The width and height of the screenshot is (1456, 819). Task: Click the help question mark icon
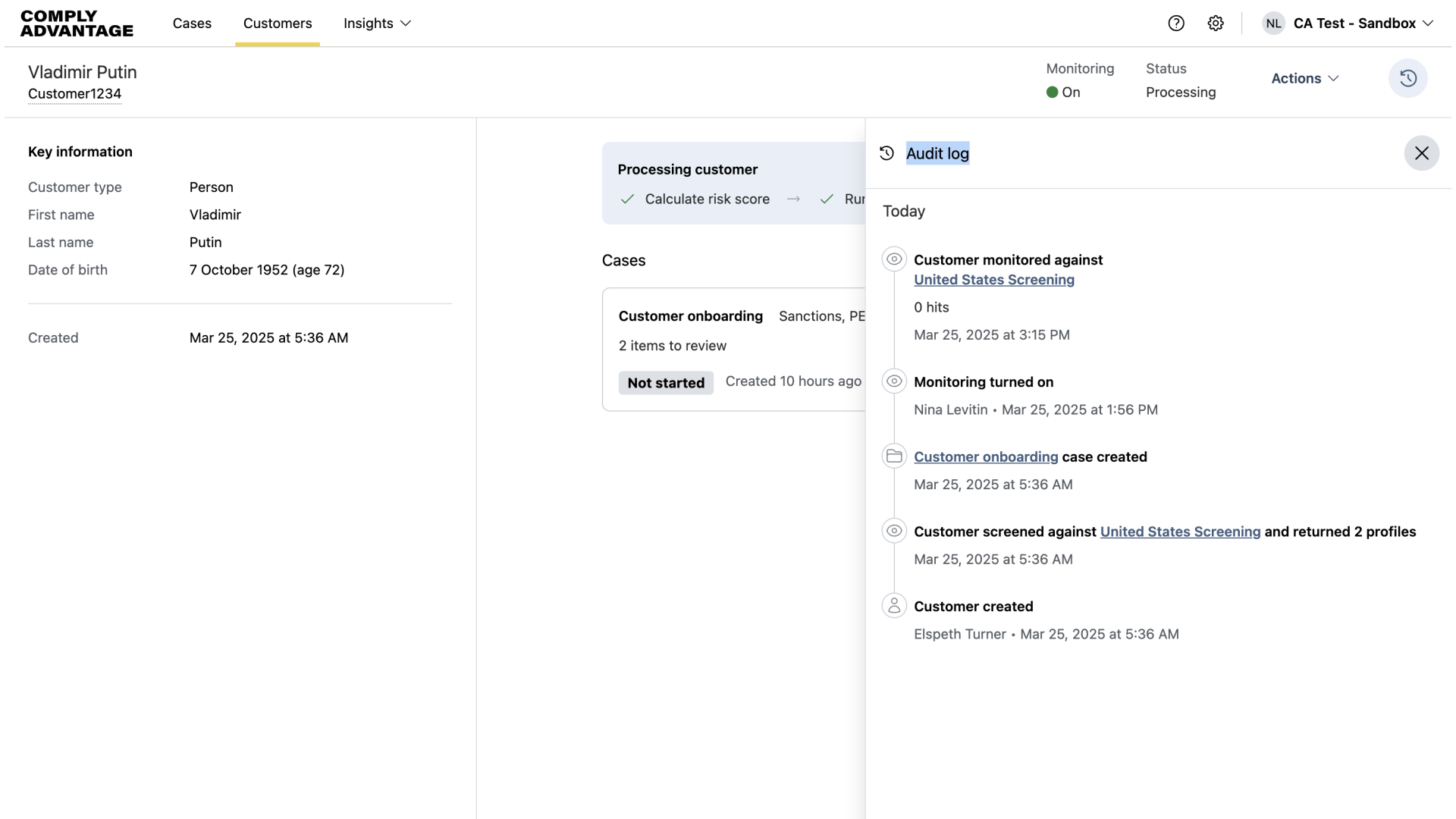pos(1176,24)
